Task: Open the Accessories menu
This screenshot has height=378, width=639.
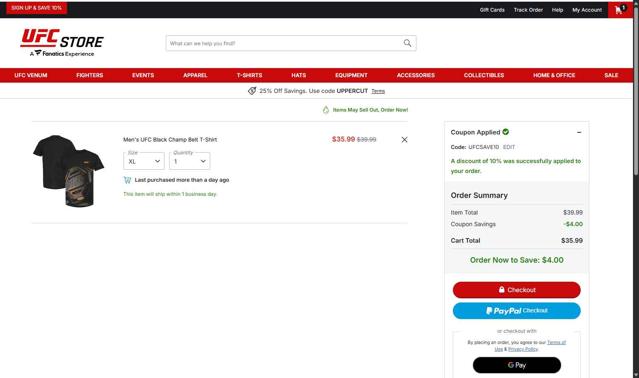Action: click(416, 75)
